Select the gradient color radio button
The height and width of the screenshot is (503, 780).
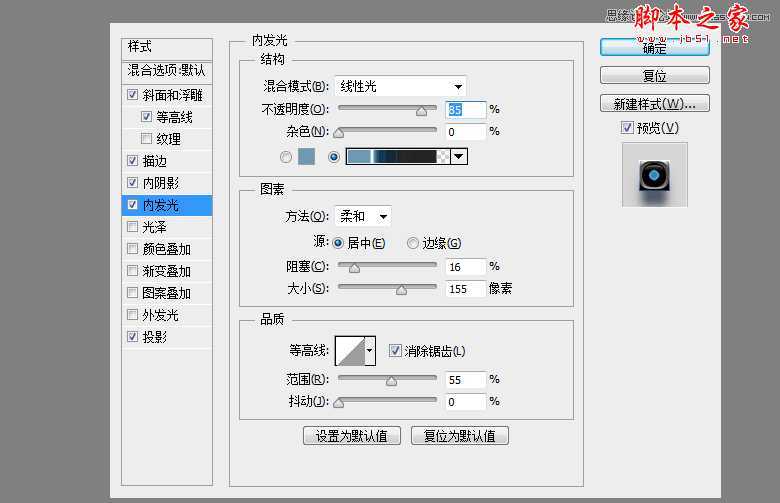333,157
